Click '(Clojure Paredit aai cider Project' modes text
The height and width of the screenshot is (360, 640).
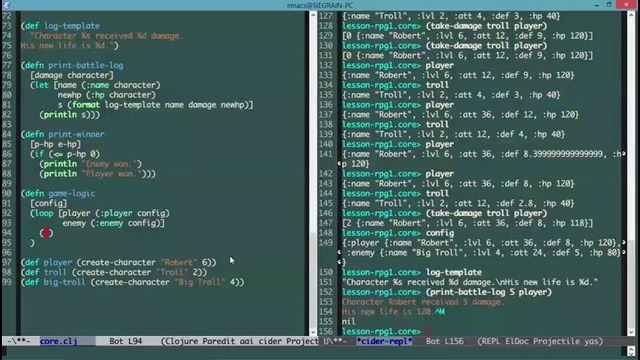coord(239,341)
